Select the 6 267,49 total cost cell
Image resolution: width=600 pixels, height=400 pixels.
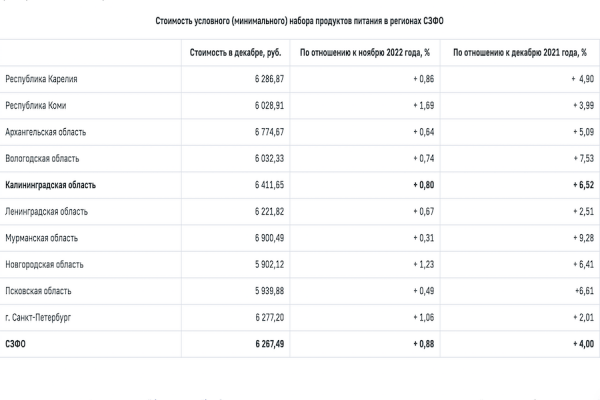(269, 344)
